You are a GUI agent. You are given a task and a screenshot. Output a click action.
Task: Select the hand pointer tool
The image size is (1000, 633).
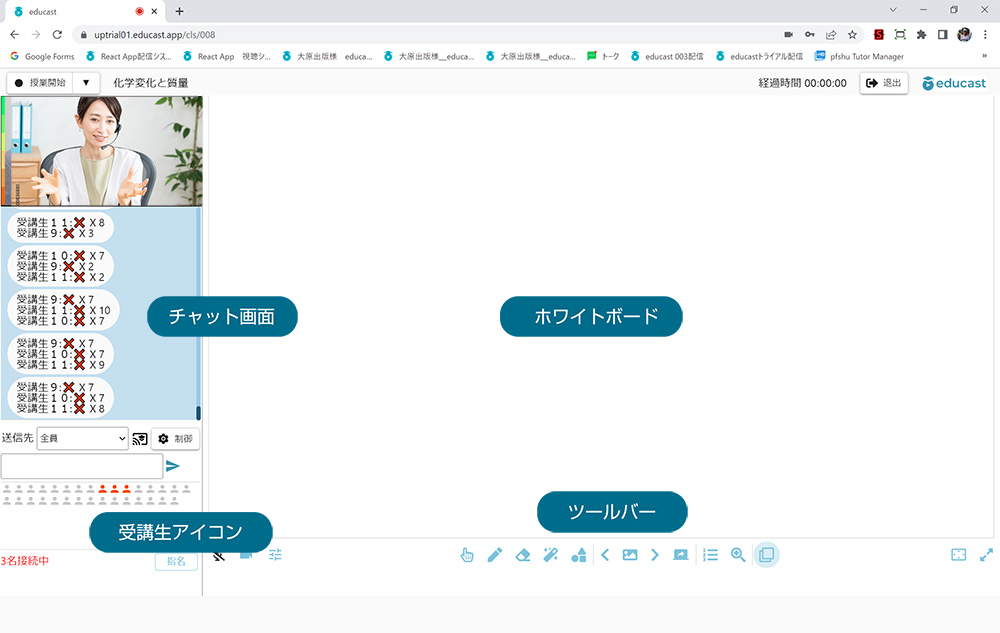467,555
